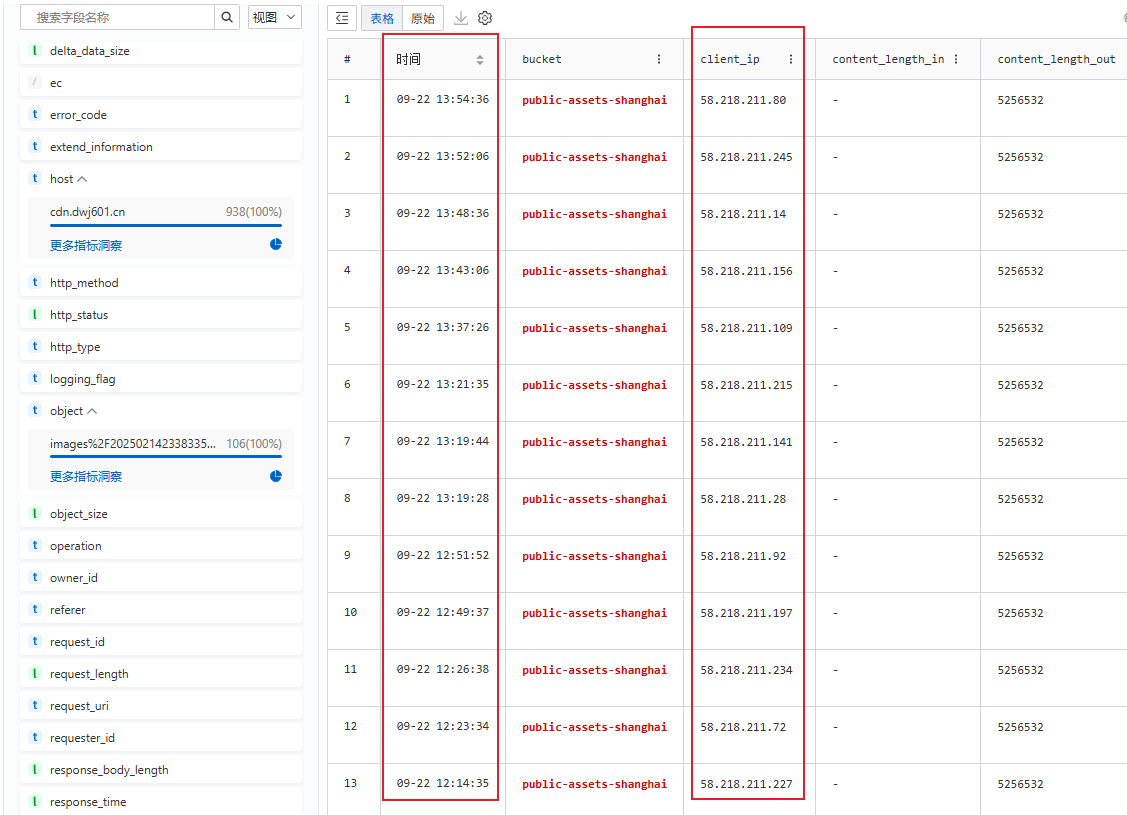Click the cdn.dwj601.cn value distribution bar
The height and width of the screenshot is (815, 1127).
click(166, 225)
